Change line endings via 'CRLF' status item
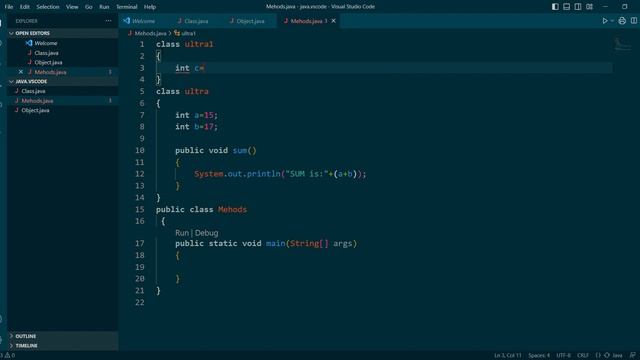Image resolution: width=640 pixels, height=360 pixels. pos(583,355)
